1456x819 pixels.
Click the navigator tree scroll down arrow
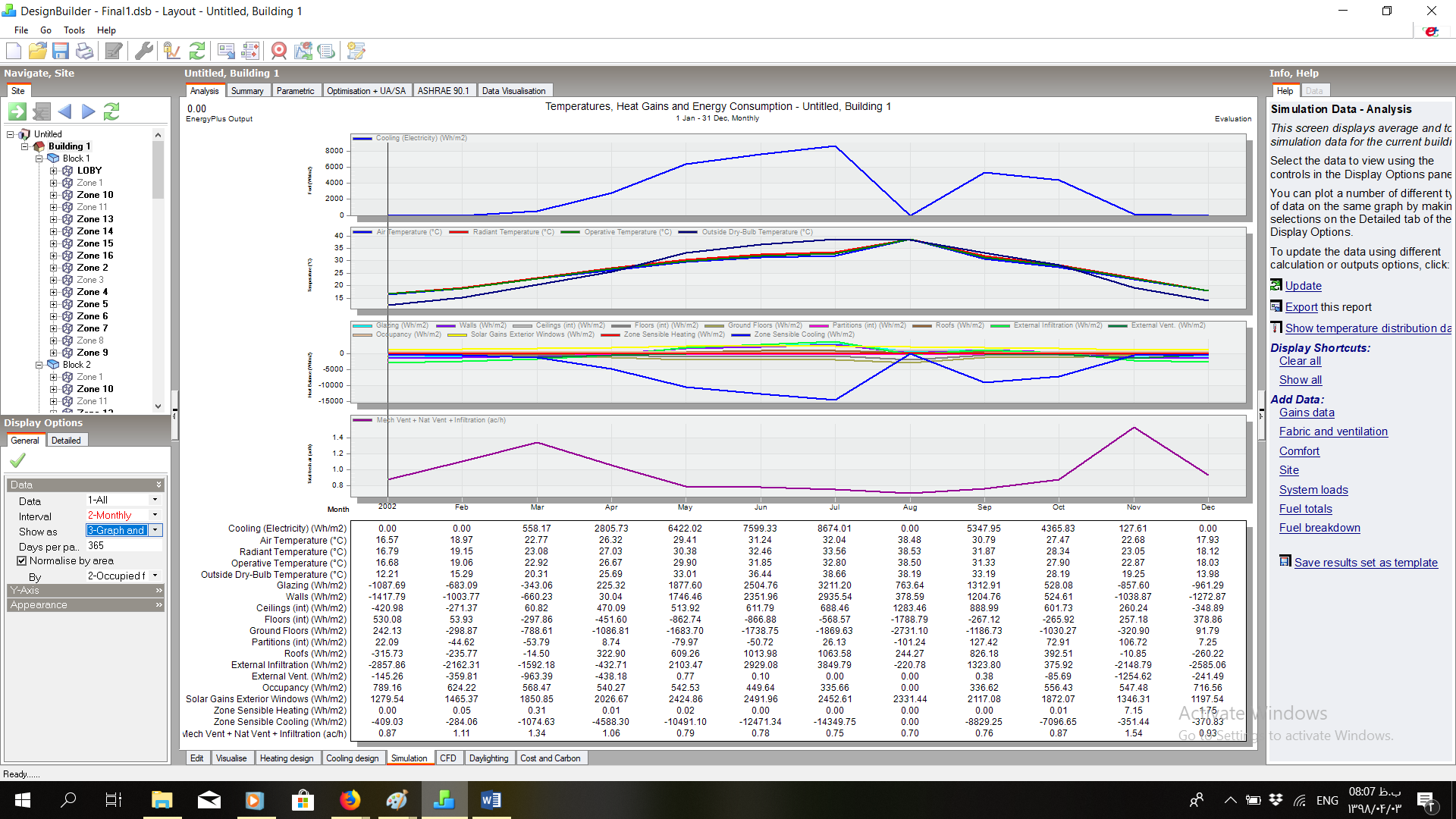(x=158, y=406)
